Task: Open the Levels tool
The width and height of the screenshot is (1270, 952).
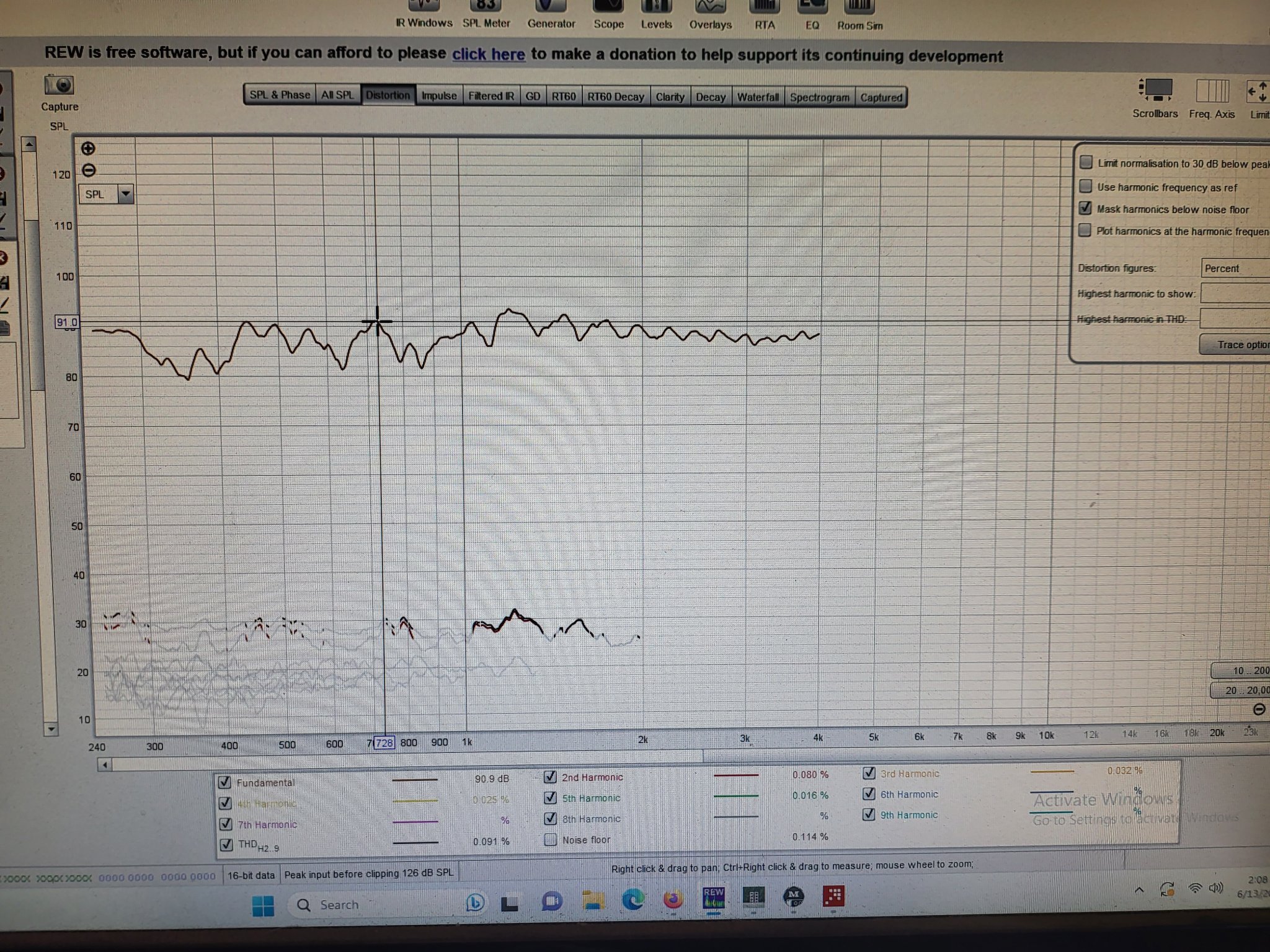Action: pyautogui.click(x=656, y=14)
